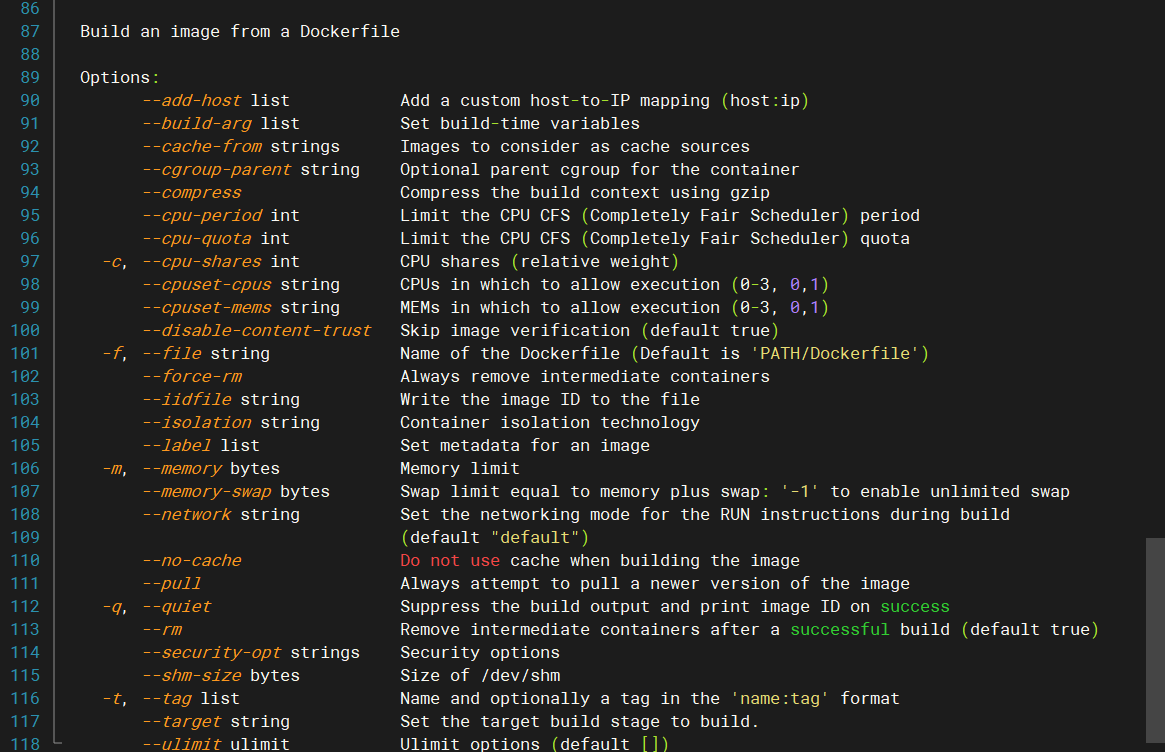
Task: Click the '-m,' short flag
Action: click(115, 469)
